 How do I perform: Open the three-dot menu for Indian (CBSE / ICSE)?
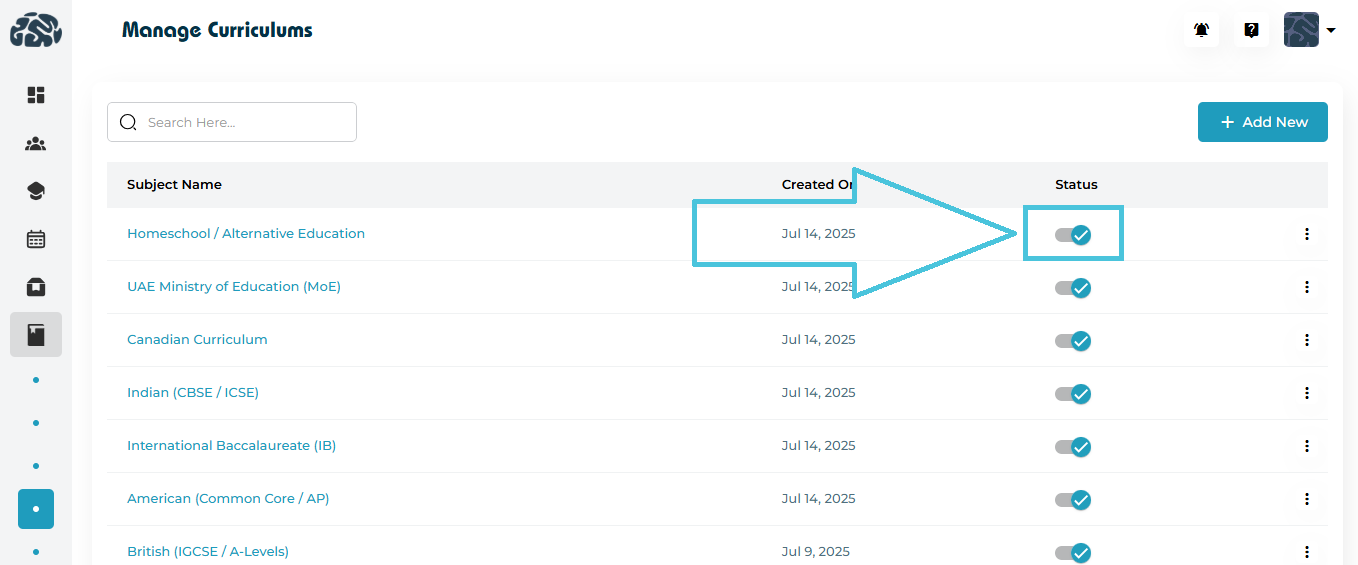click(x=1307, y=393)
